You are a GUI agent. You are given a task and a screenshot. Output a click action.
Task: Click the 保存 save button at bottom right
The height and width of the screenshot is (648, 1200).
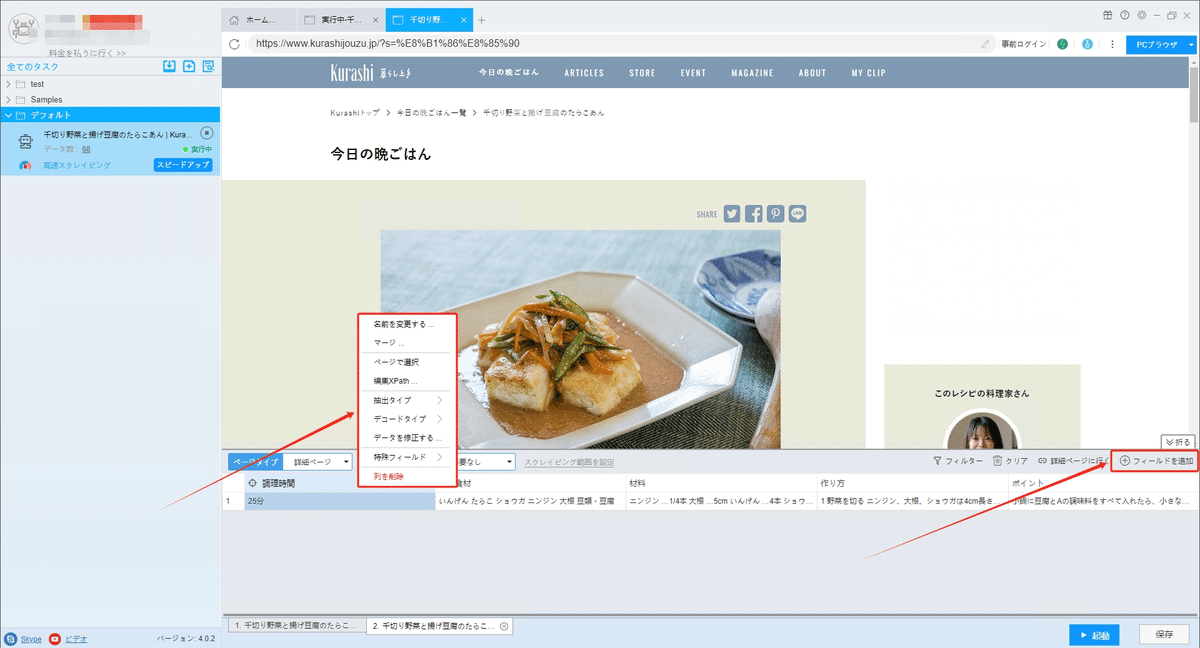point(1164,634)
